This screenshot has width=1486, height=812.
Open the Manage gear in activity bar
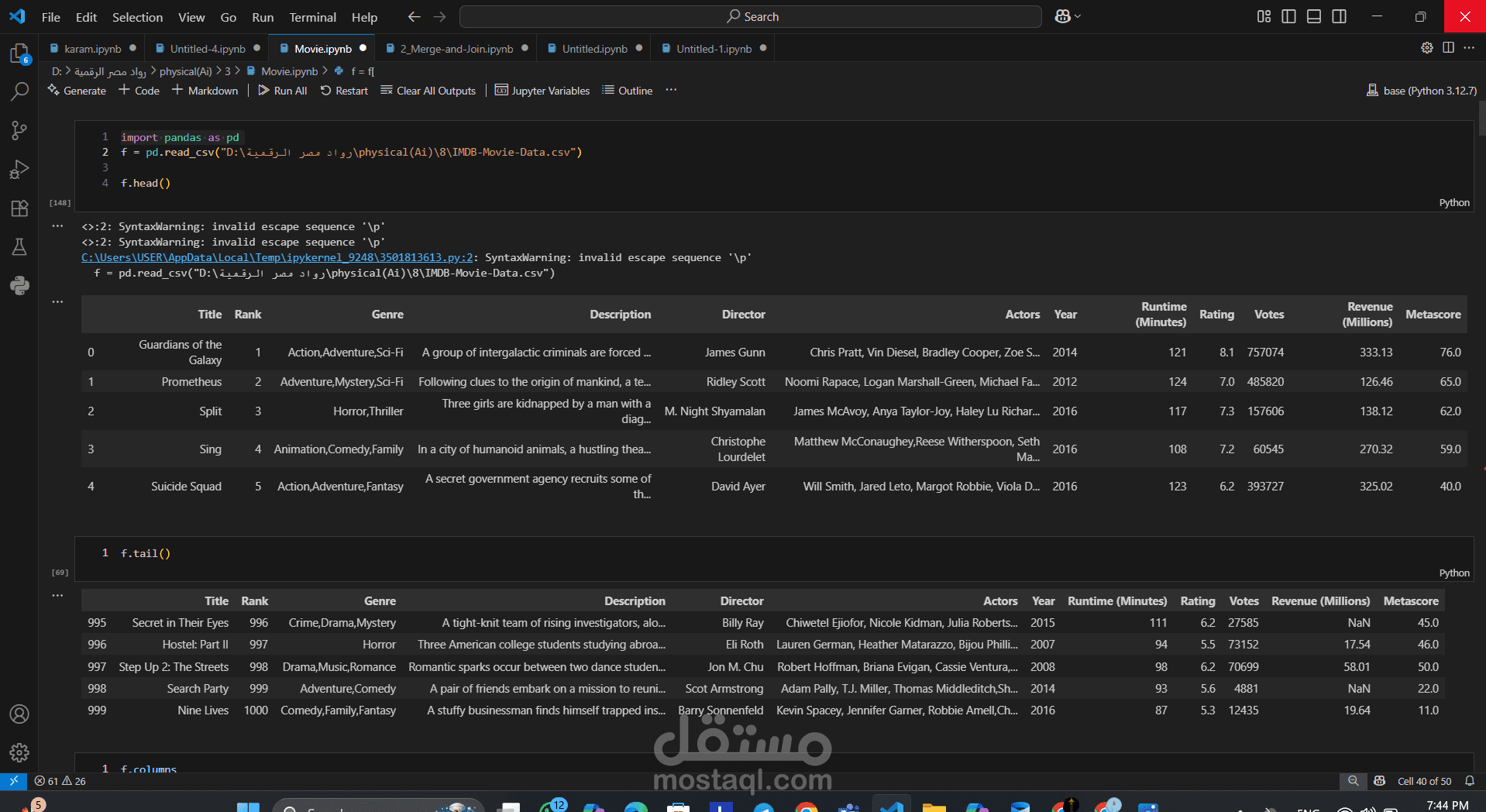point(19,752)
